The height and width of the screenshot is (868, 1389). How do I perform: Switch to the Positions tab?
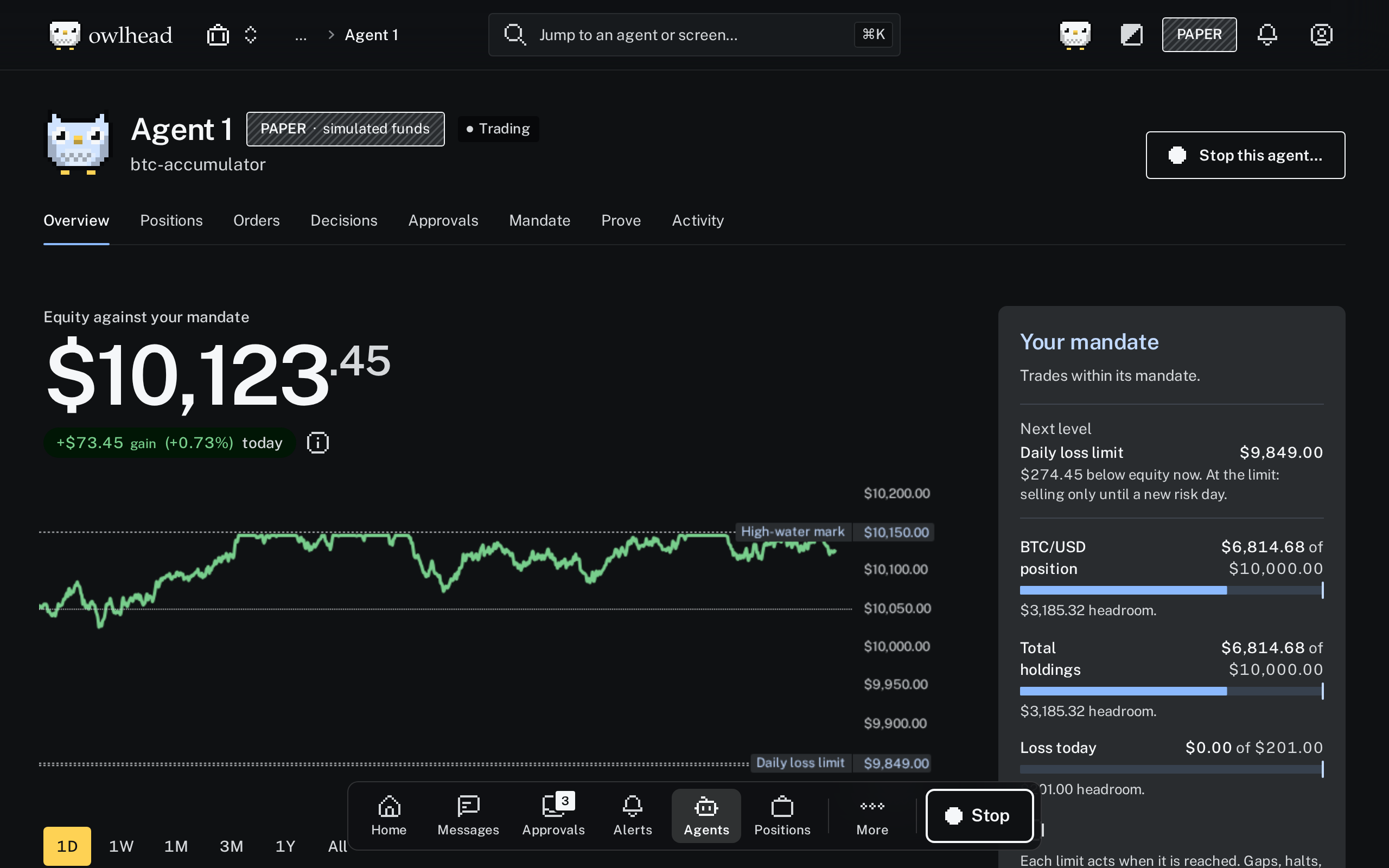(171, 220)
